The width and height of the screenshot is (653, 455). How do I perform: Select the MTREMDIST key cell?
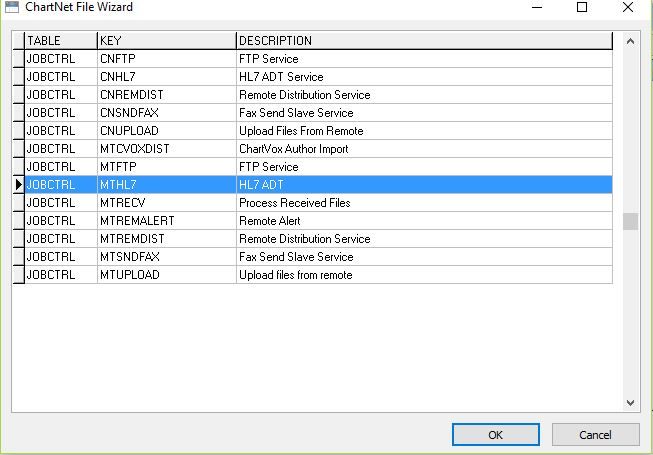point(167,239)
